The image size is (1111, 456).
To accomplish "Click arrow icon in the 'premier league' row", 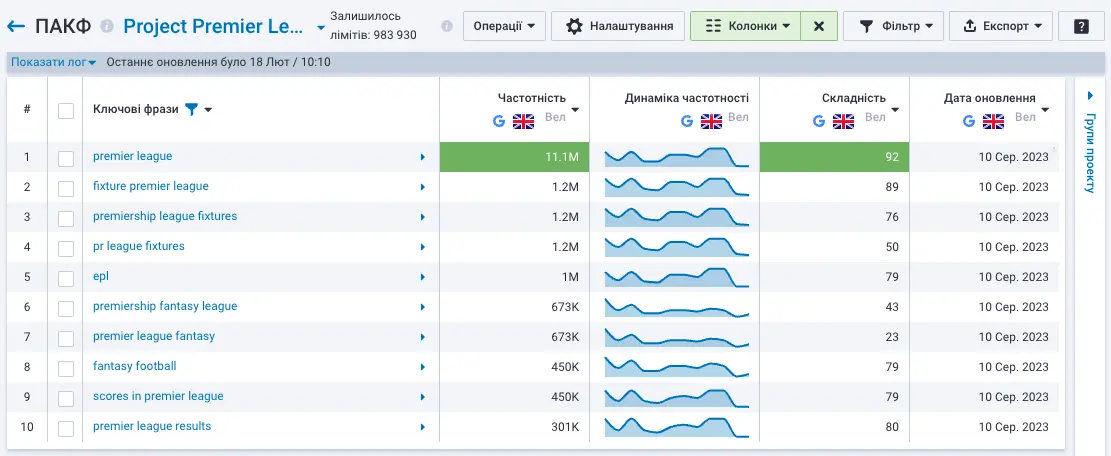I will (423, 157).
